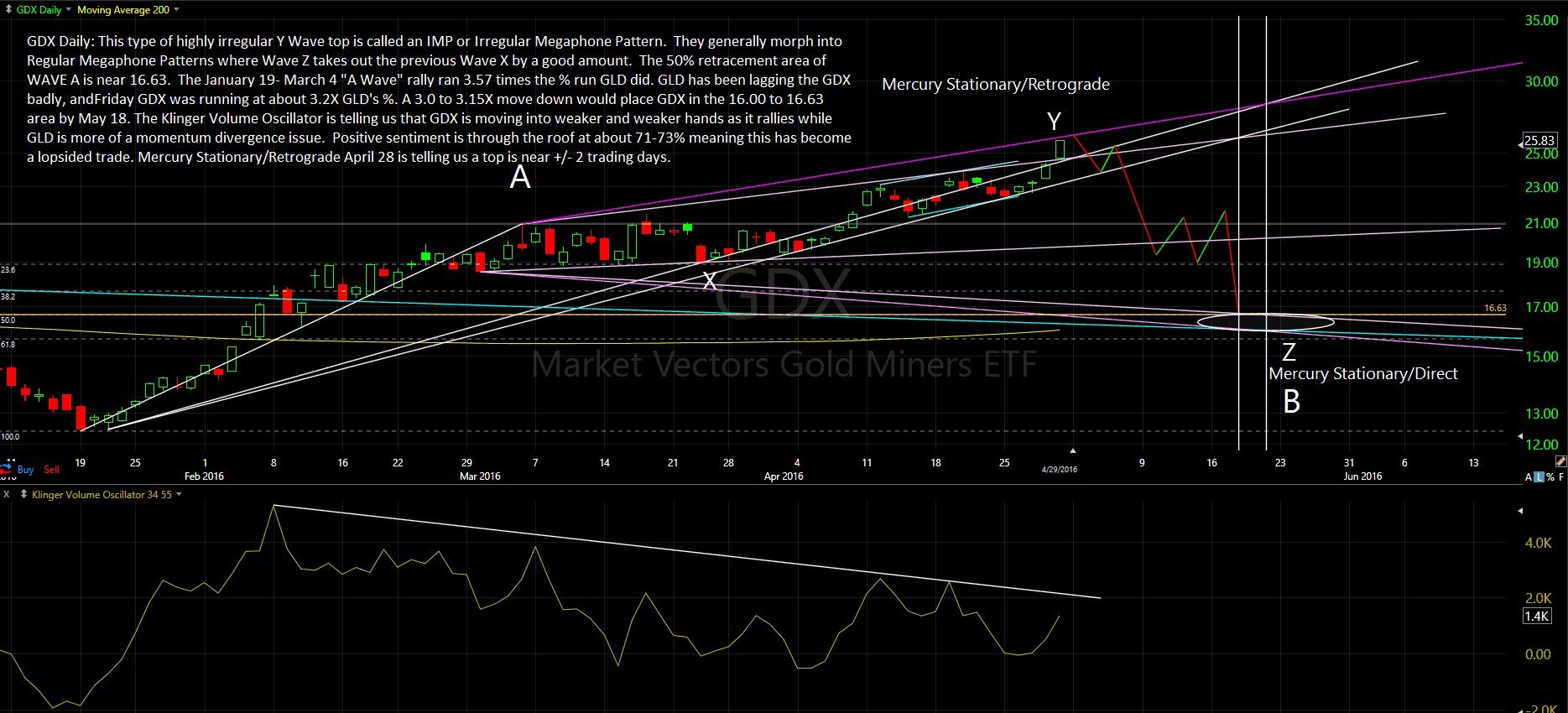Screen dimensions: 1568x713
Task: Click the 17.00 price scale value
Action: (1541, 308)
